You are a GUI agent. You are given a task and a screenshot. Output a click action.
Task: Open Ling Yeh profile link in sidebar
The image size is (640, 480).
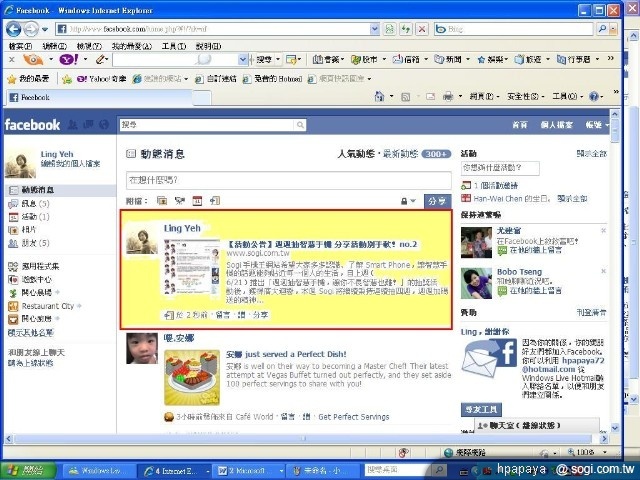click(57, 154)
